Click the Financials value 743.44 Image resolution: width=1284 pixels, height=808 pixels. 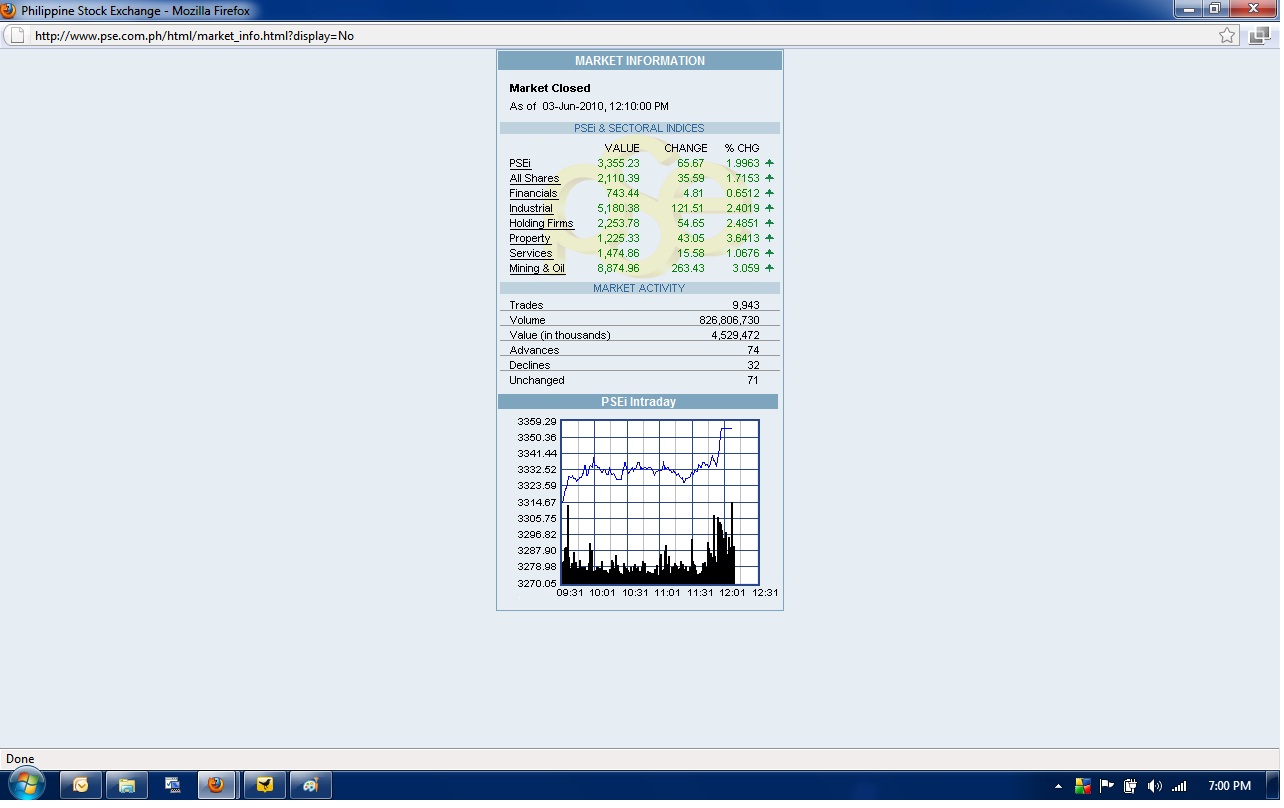(x=622, y=194)
